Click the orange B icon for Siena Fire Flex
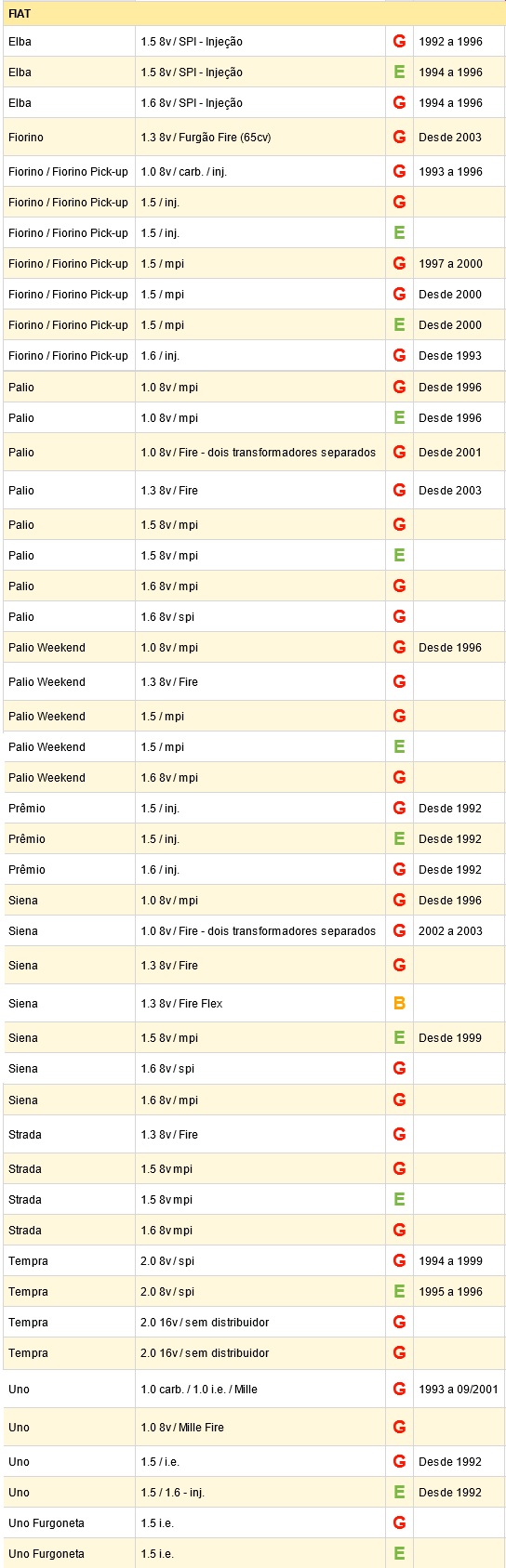Screen dimensions: 506x1568 (x=399, y=1003)
